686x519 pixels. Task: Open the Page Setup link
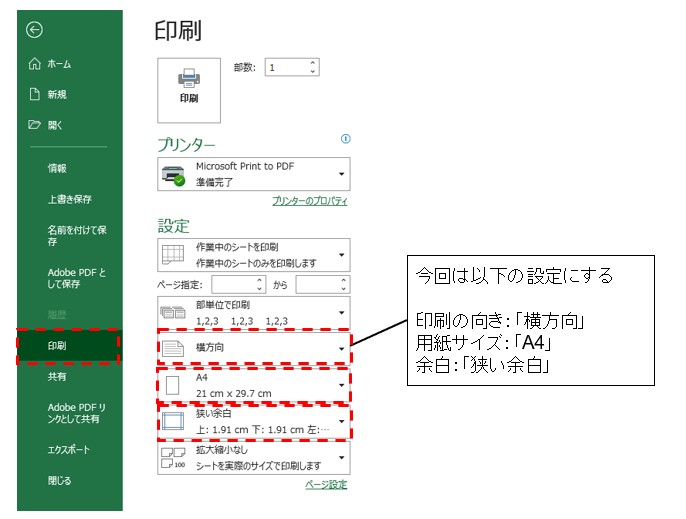(x=326, y=485)
